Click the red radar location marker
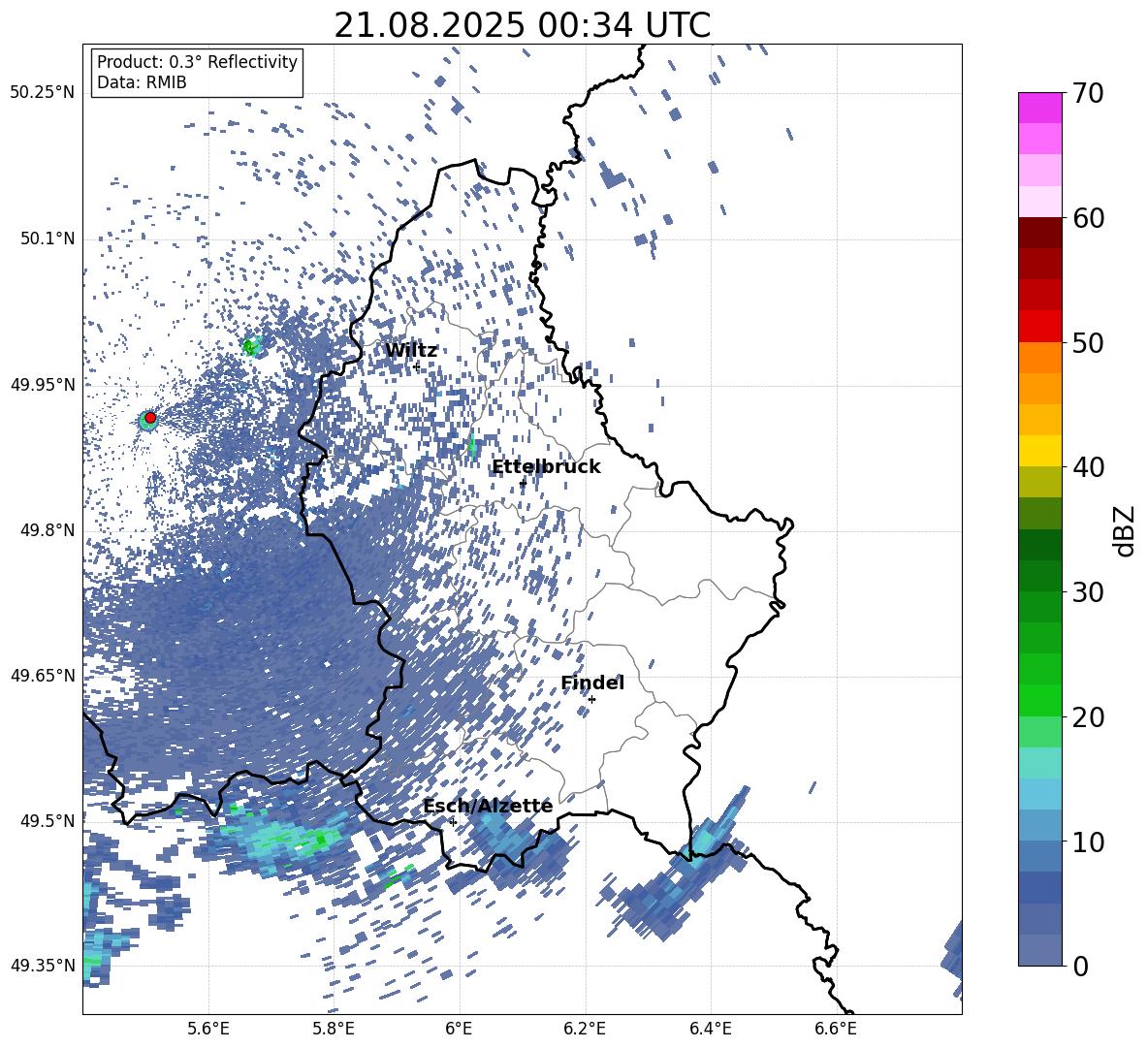This screenshot has height=1048, width=1148. 150,418
